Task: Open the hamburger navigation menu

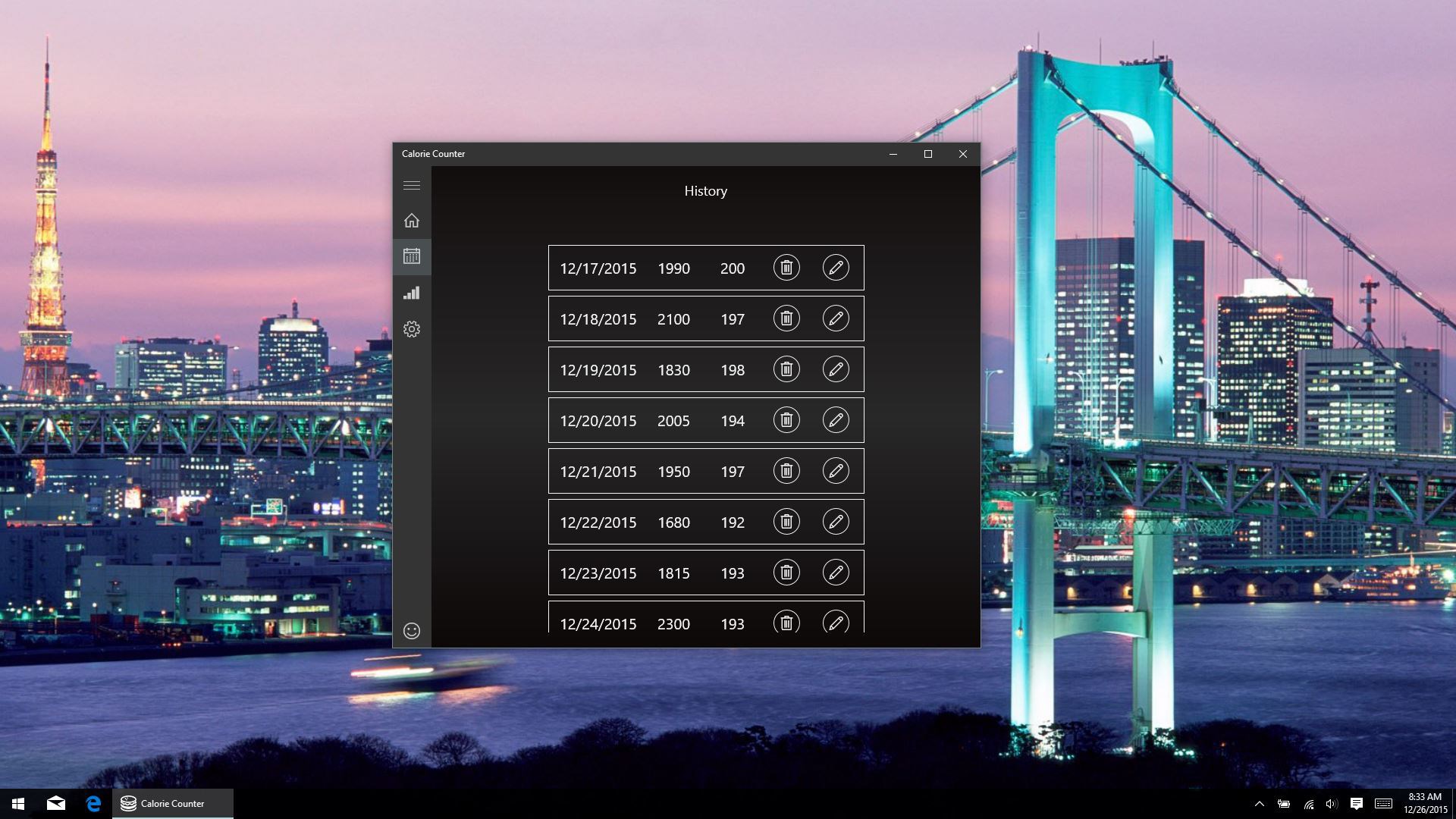Action: [x=412, y=185]
